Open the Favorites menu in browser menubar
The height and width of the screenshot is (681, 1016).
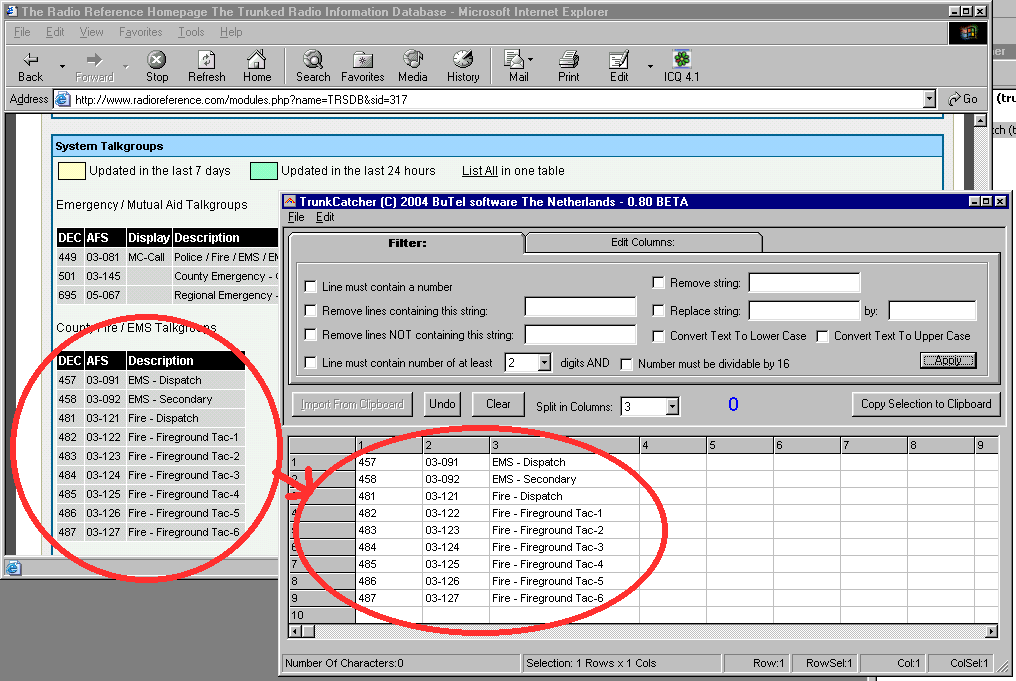[141, 32]
